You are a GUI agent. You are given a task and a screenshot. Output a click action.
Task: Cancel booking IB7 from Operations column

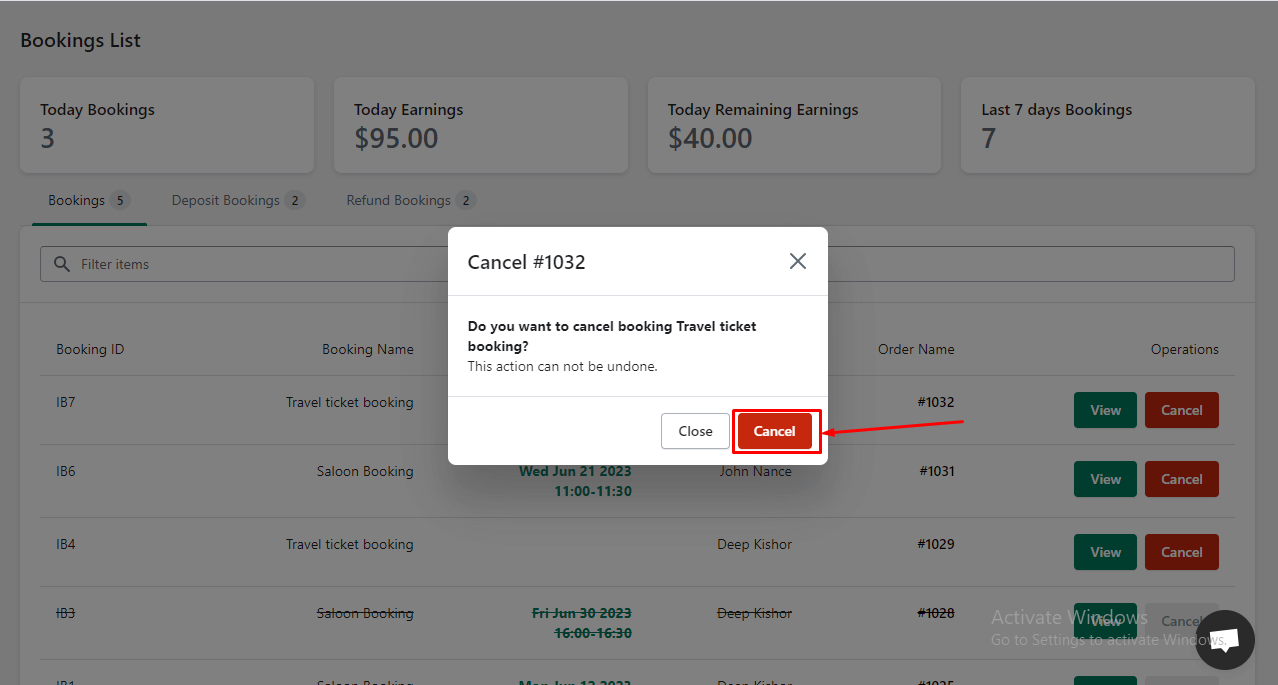1181,410
